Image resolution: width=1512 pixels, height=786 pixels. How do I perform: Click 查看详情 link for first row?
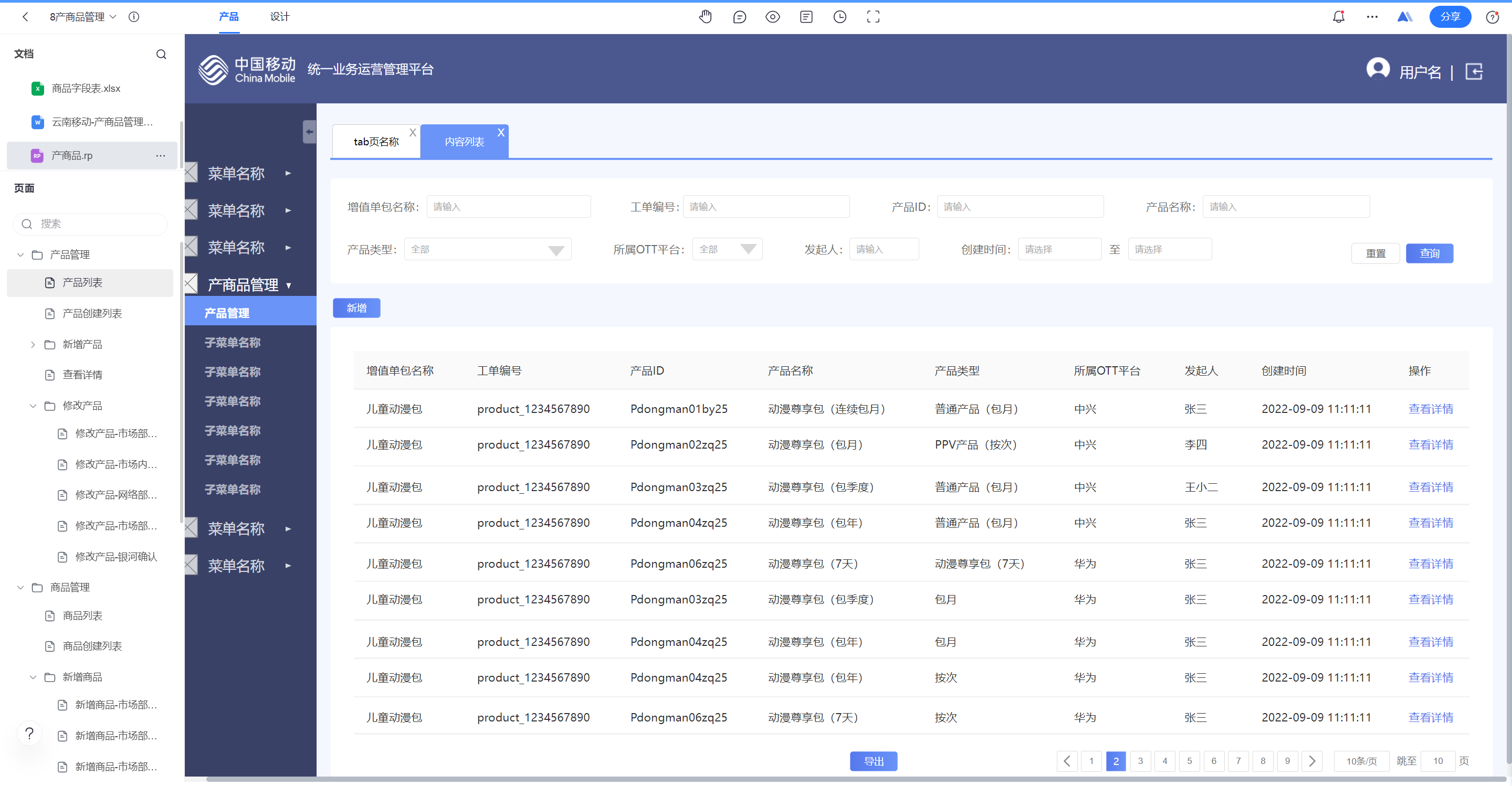(x=1431, y=408)
